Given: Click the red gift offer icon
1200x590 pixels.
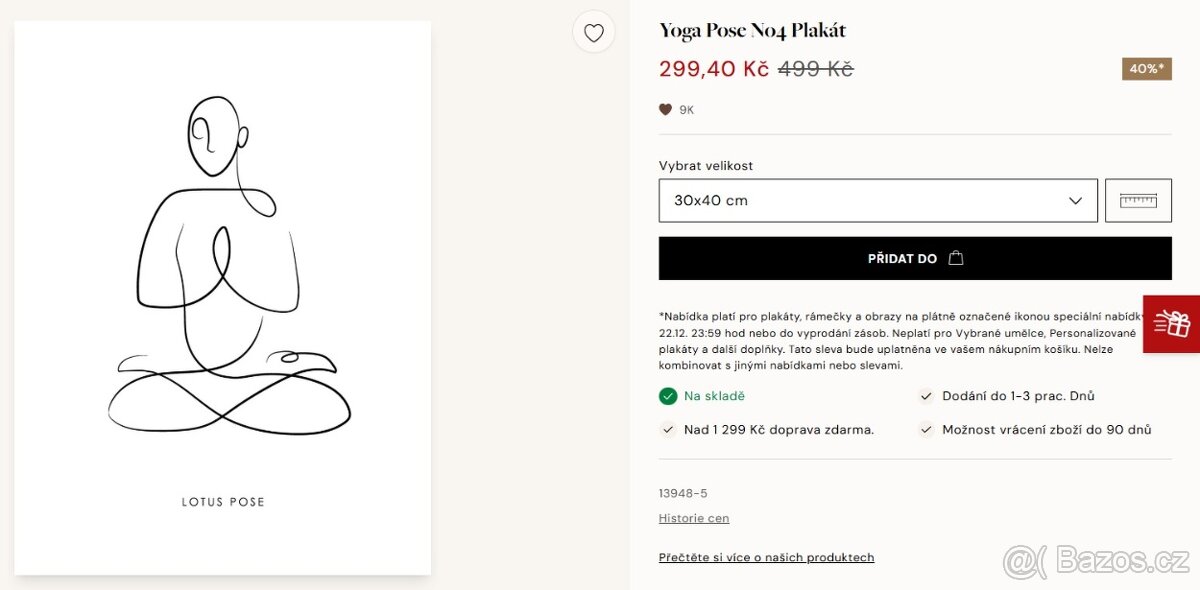Looking at the screenshot, I should point(1172,323).
